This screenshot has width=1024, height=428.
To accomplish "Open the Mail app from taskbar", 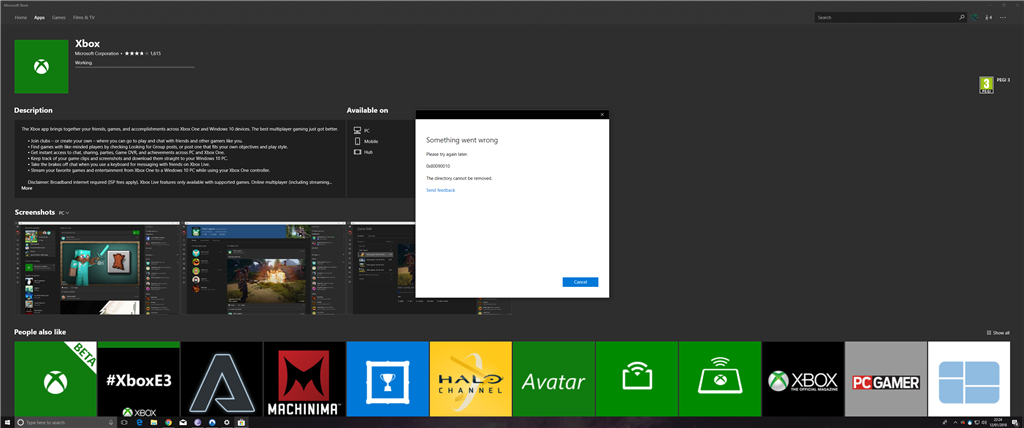I will point(183,422).
